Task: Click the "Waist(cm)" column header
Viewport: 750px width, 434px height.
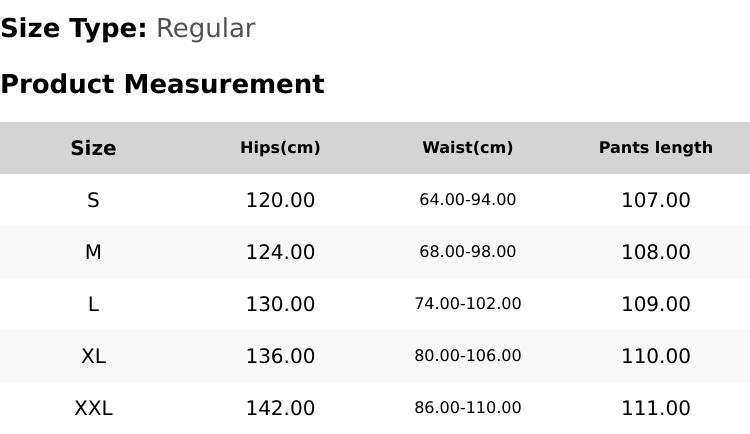Action: (x=467, y=148)
